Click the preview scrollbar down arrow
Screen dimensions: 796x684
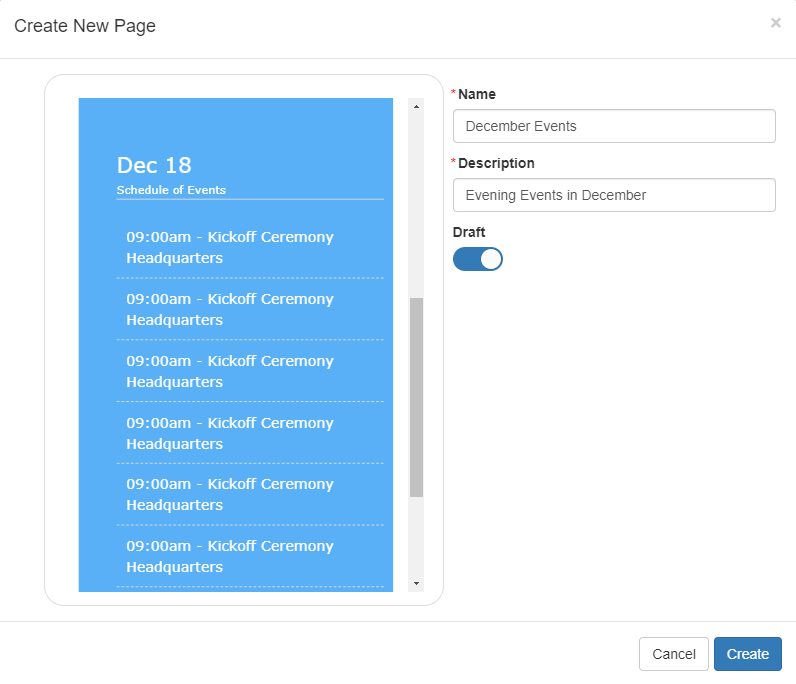(416, 583)
